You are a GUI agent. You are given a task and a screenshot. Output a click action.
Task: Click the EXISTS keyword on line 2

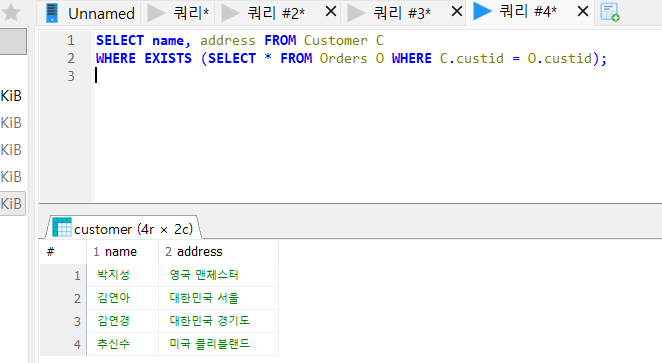point(168,58)
